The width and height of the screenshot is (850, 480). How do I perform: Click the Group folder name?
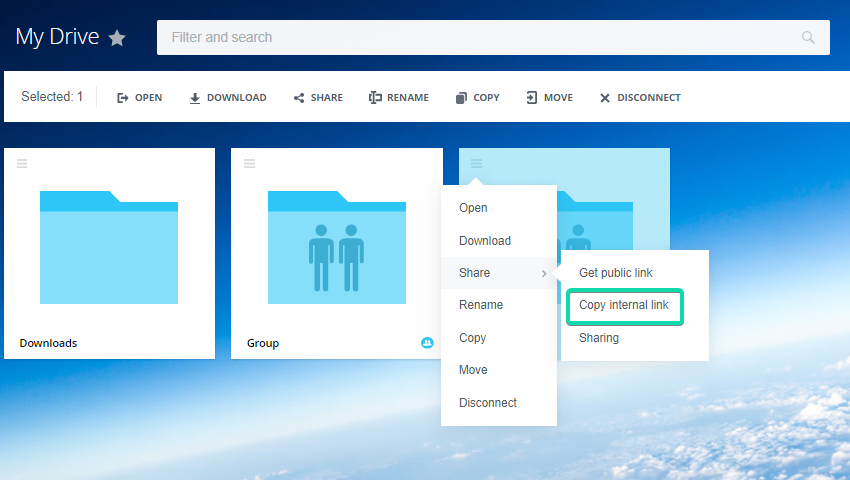[x=263, y=343]
